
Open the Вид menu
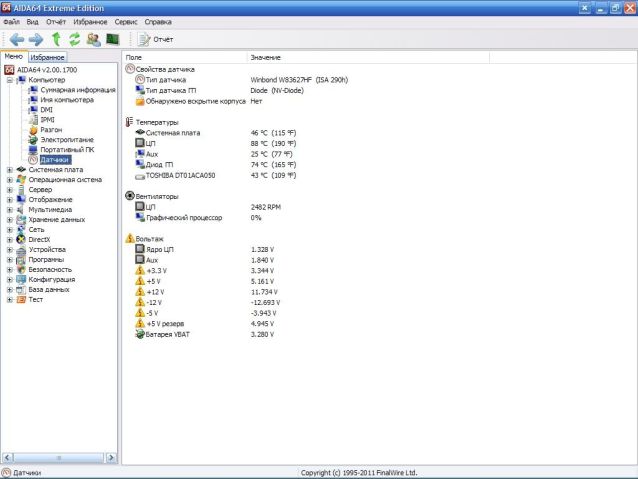pyautogui.click(x=33, y=22)
